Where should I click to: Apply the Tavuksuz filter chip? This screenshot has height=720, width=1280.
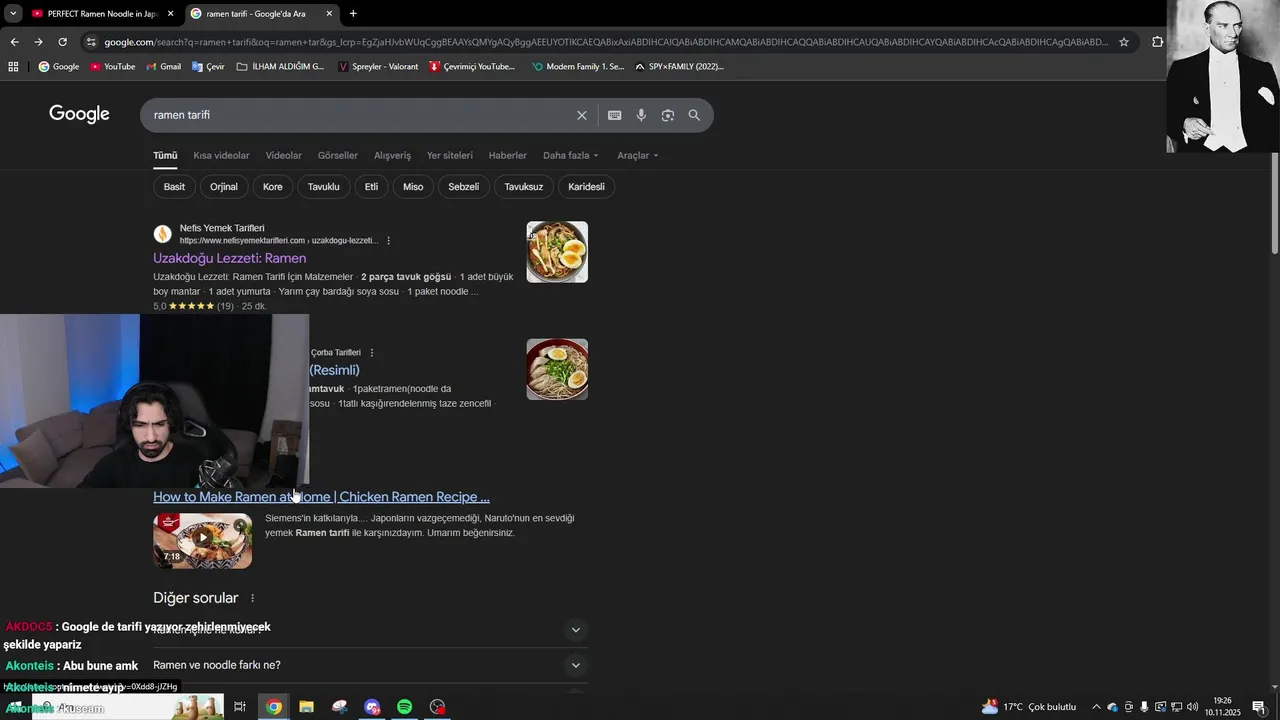(x=524, y=187)
